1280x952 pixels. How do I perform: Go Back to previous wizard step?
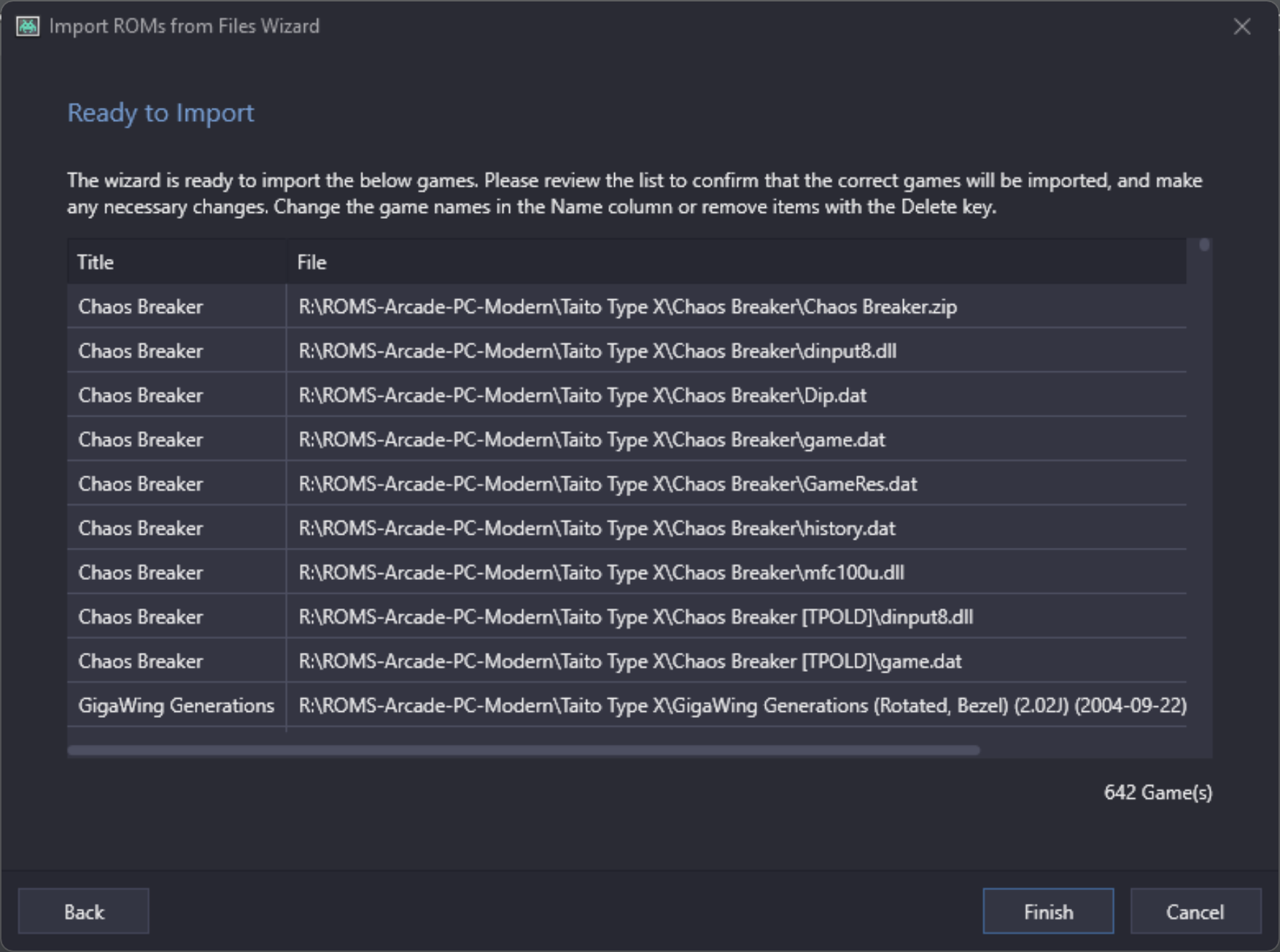pyautogui.click(x=84, y=911)
